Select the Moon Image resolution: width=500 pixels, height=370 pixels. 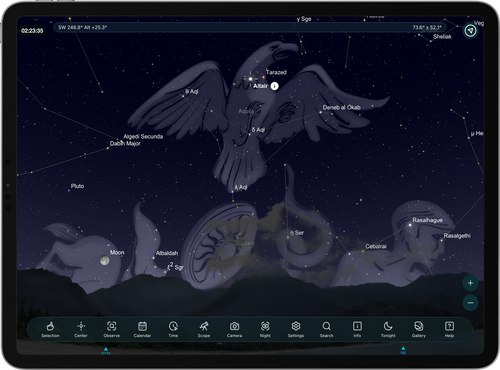pyautogui.click(x=105, y=260)
